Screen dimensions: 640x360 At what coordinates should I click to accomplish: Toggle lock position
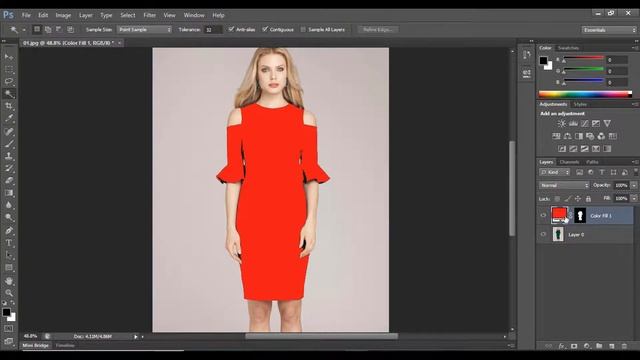coord(578,199)
